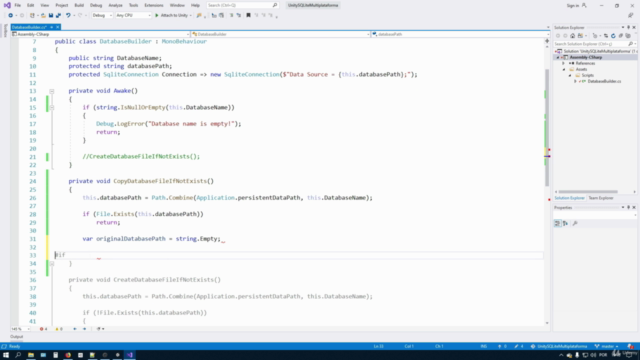Click the Undo toolbar icon
The image size is (640, 360).
[68, 16]
